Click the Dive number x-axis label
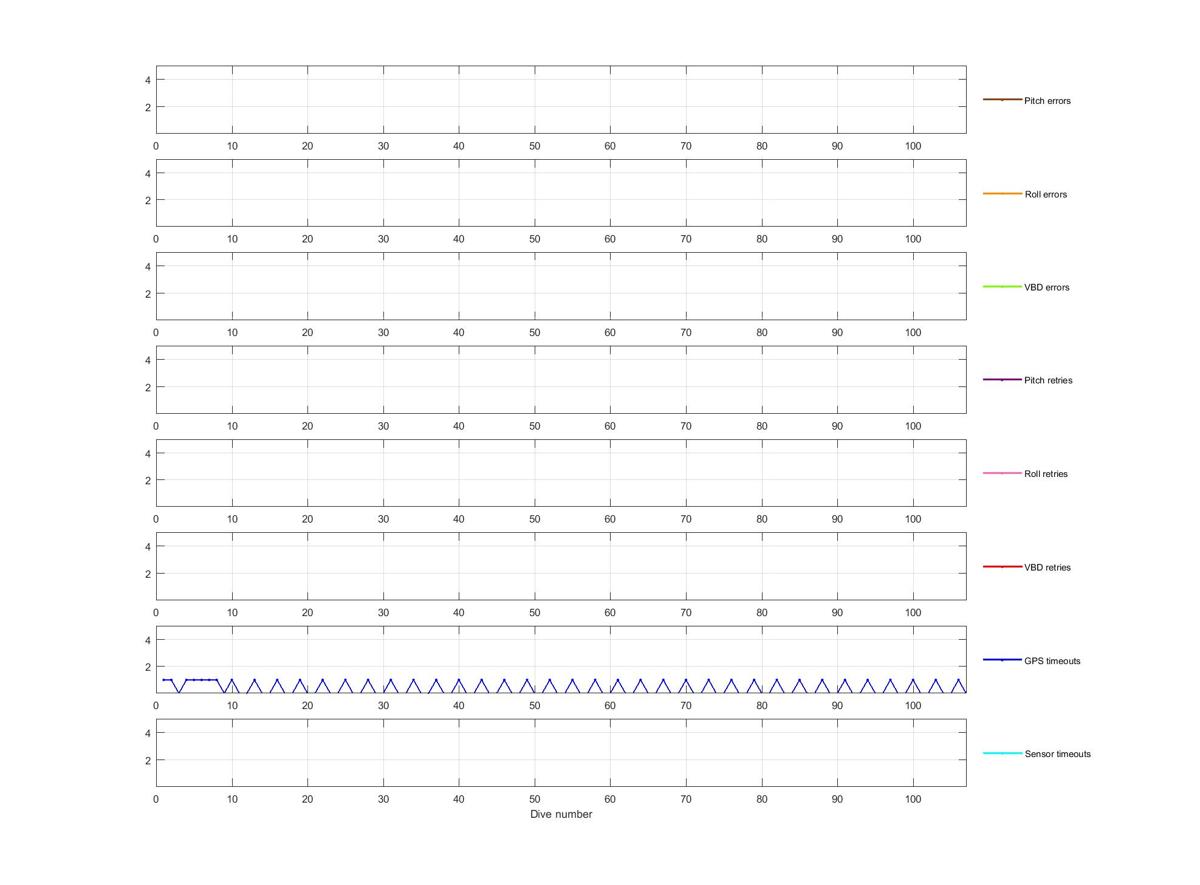The height and width of the screenshot is (885, 1200). click(561, 814)
